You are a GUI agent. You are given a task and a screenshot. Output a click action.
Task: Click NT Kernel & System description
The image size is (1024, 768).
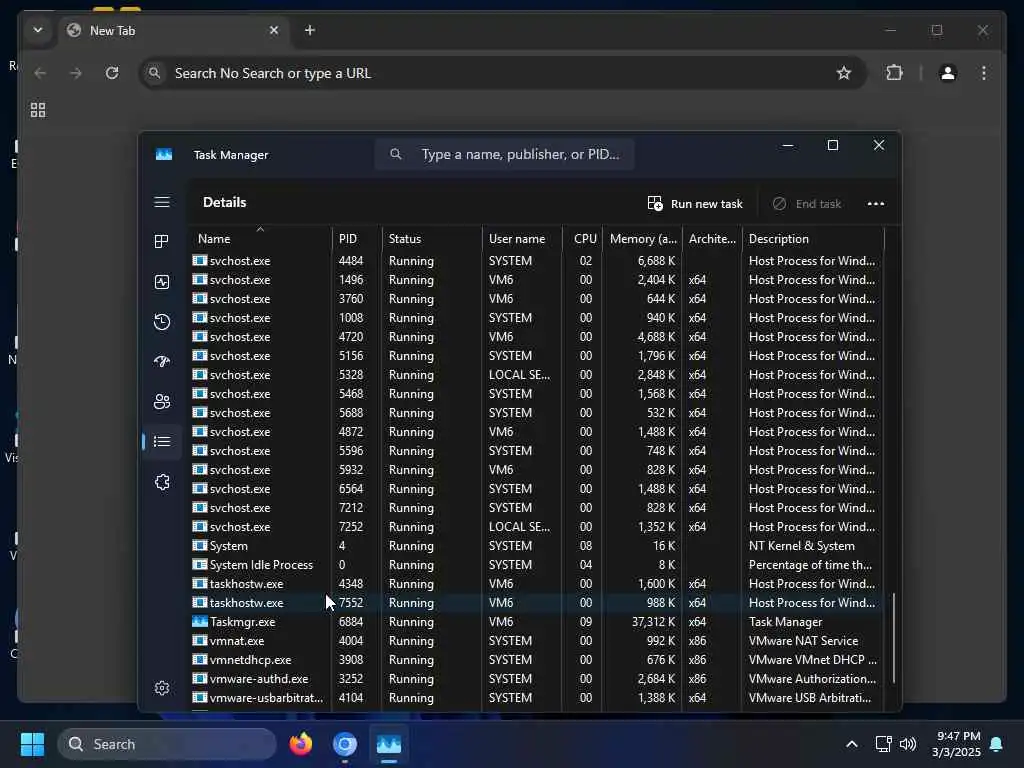pos(801,546)
